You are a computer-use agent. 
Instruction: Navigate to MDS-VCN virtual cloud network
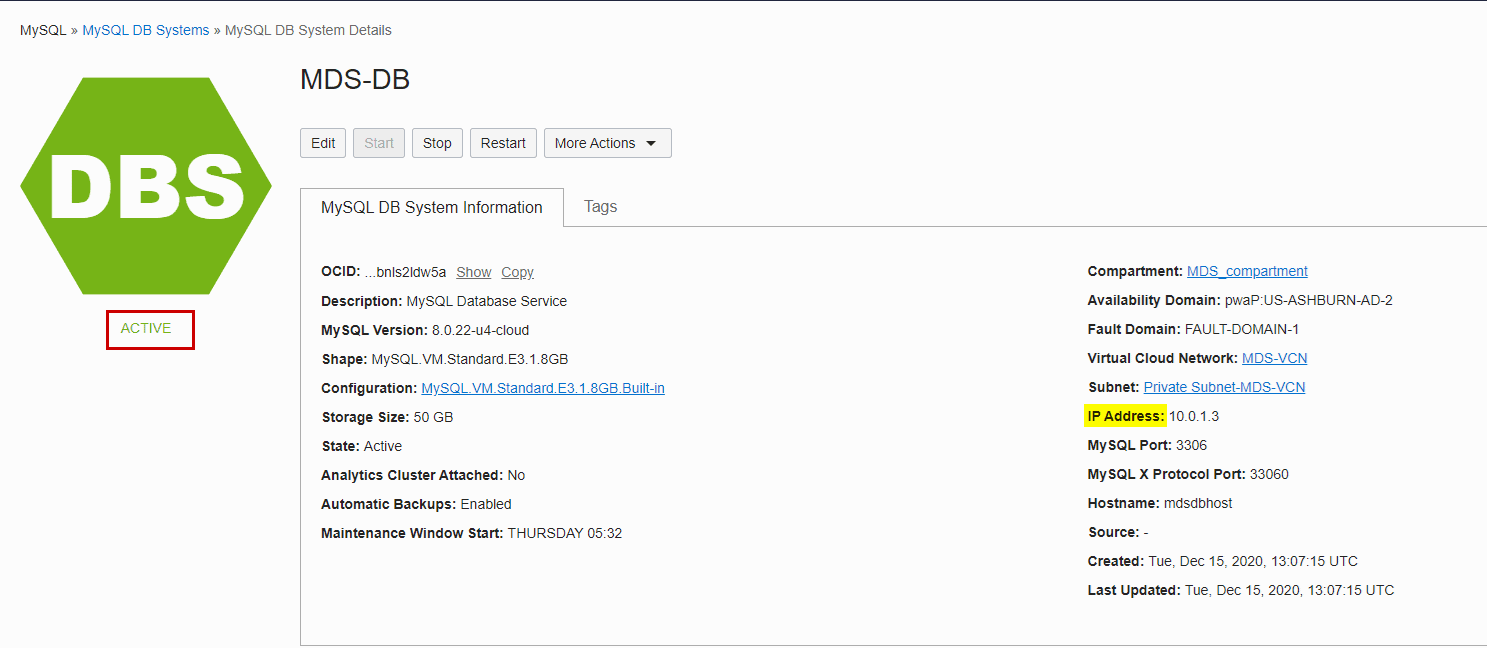pos(1274,357)
